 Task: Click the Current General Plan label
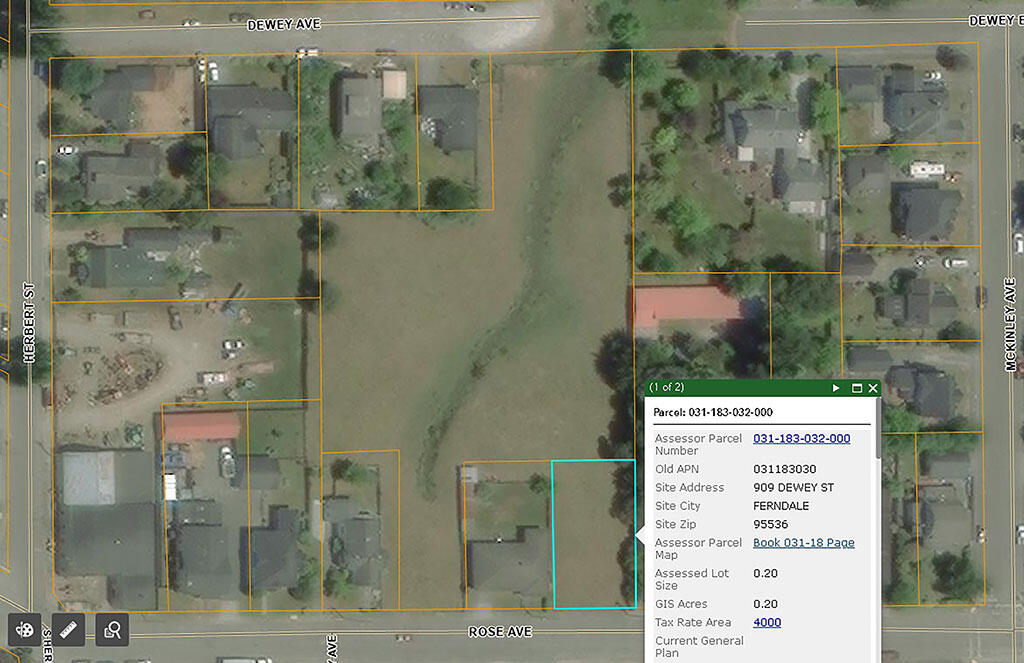click(699, 647)
